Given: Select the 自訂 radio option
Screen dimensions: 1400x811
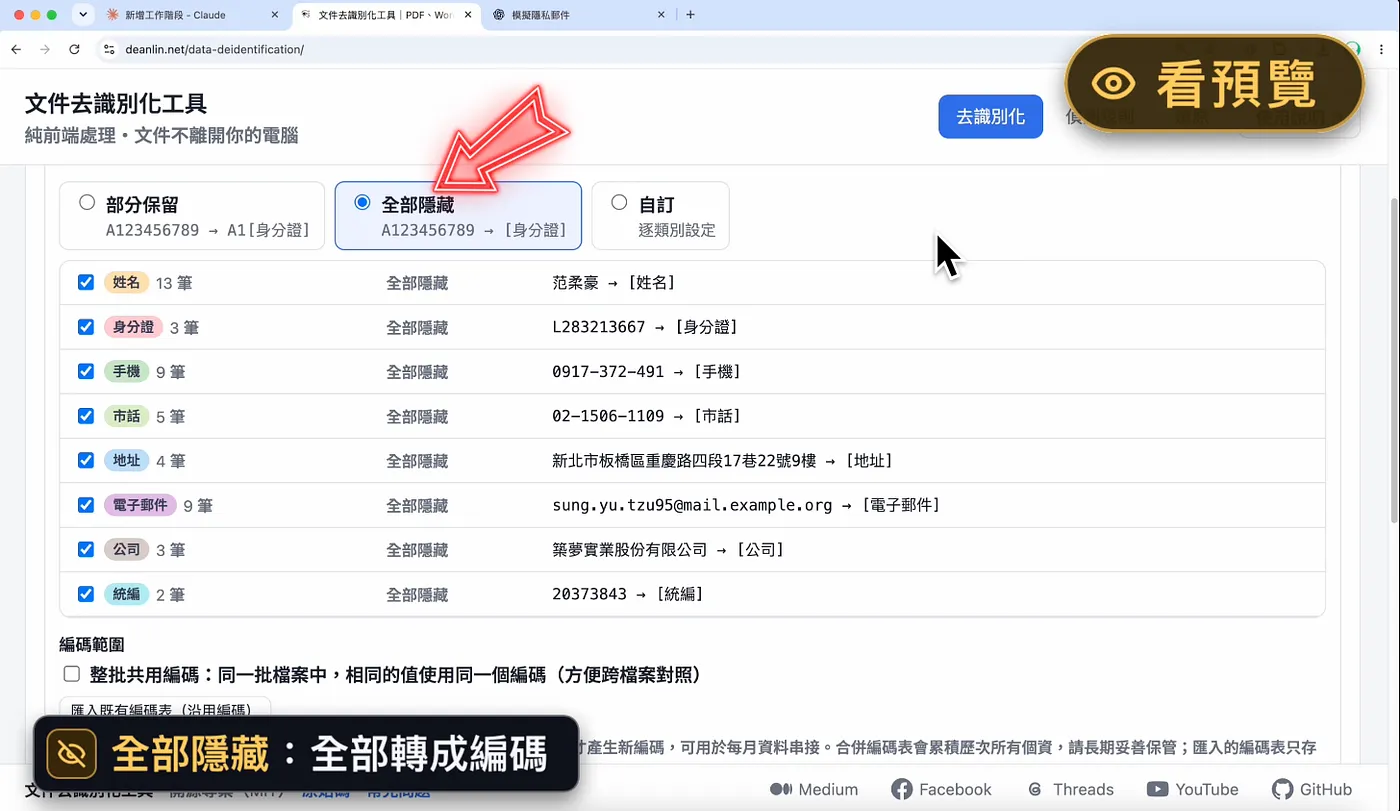Looking at the screenshot, I should click(x=619, y=203).
